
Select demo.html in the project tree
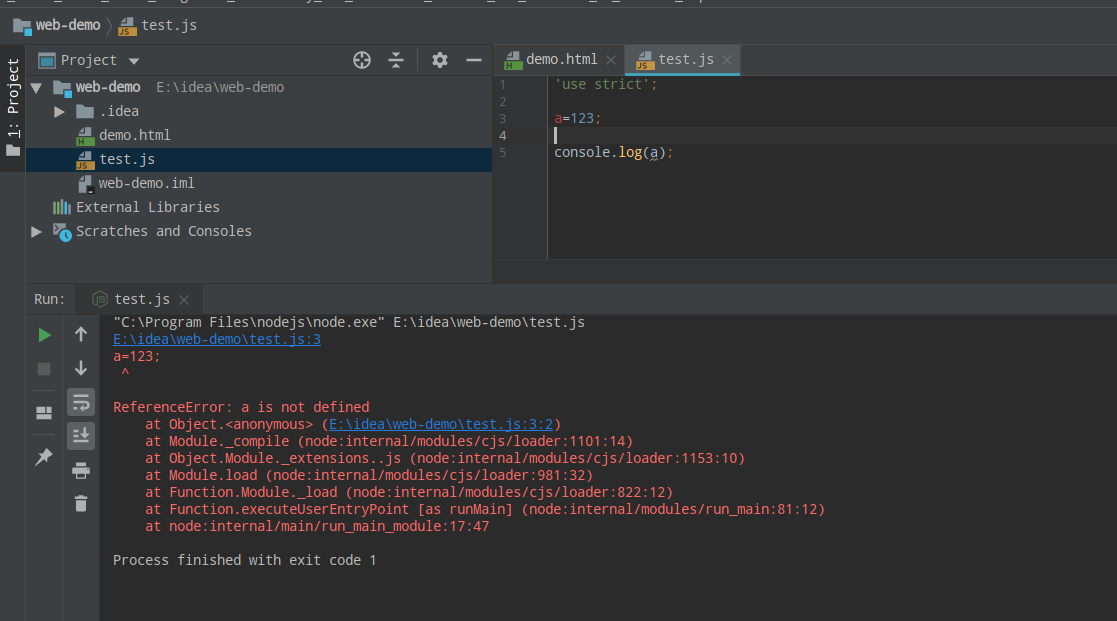click(x=134, y=135)
